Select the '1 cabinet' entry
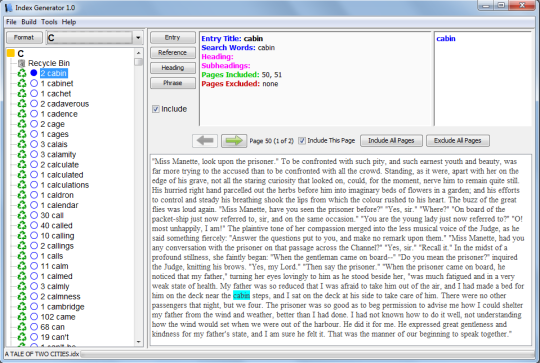This screenshot has width=540, height=363. coord(57,83)
